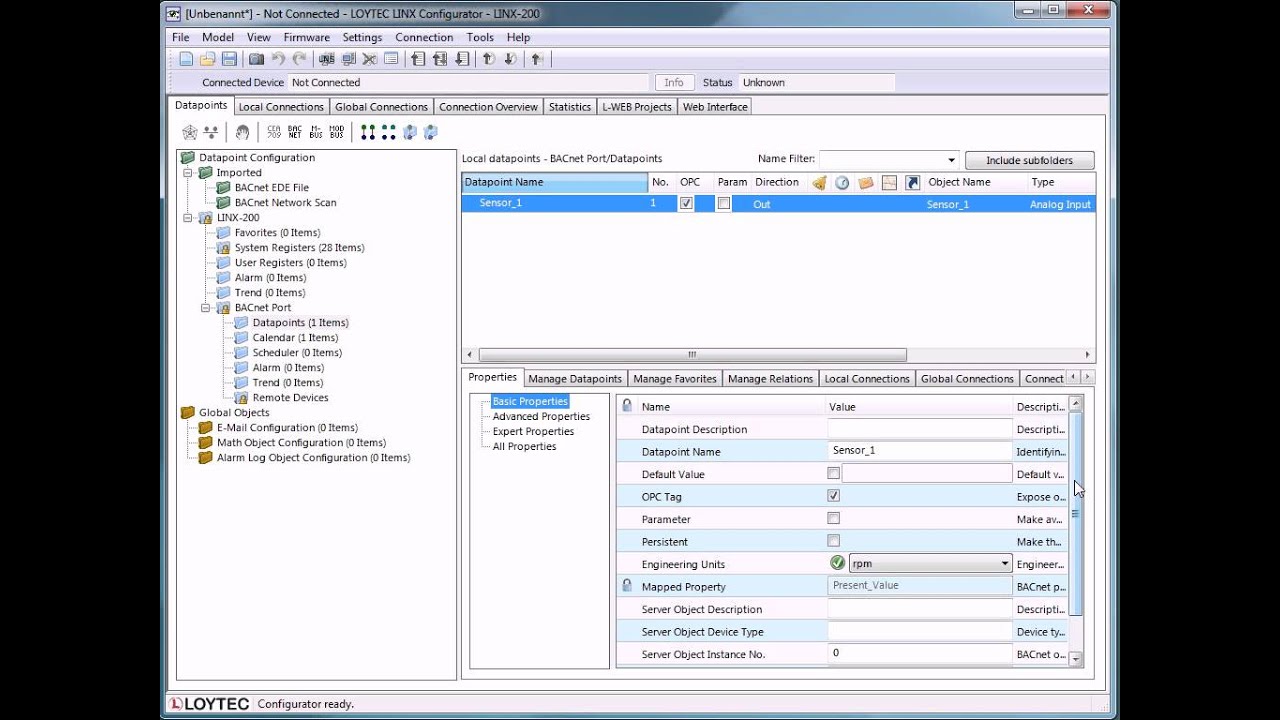Open a project file via the toolbar
The height and width of the screenshot is (720, 1280).
pyautogui.click(x=207, y=59)
